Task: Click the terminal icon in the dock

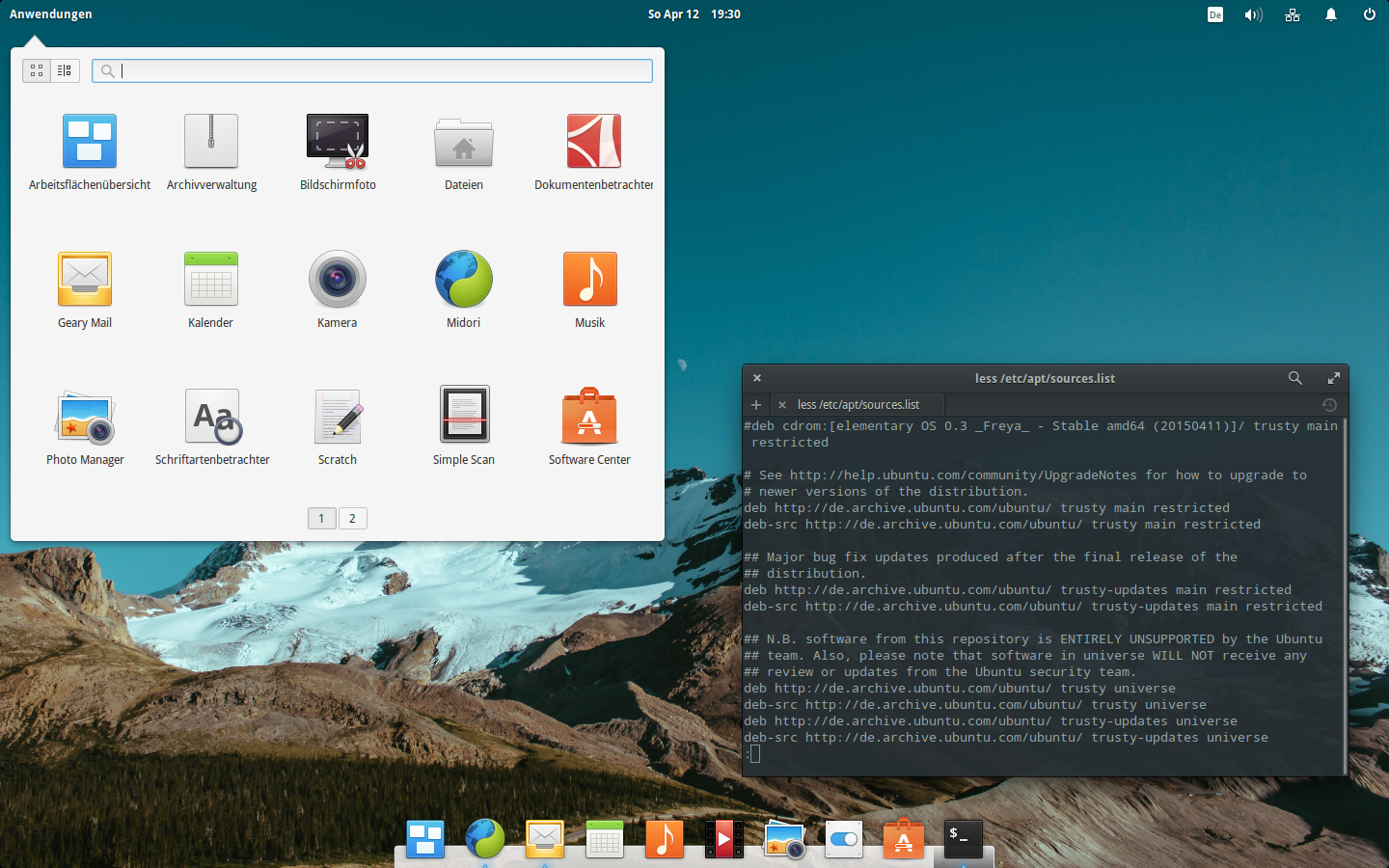Action: coord(963,839)
